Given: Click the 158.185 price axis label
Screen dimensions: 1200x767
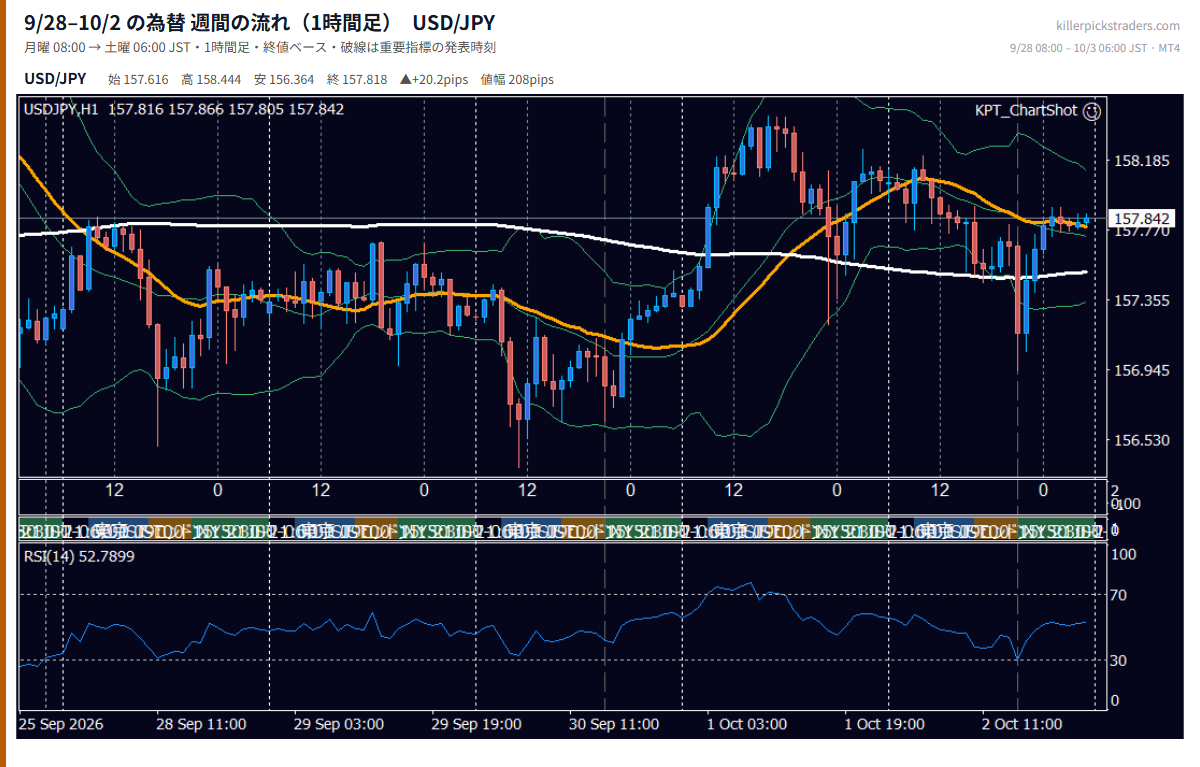Looking at the screenshot, I should 1141,161.
